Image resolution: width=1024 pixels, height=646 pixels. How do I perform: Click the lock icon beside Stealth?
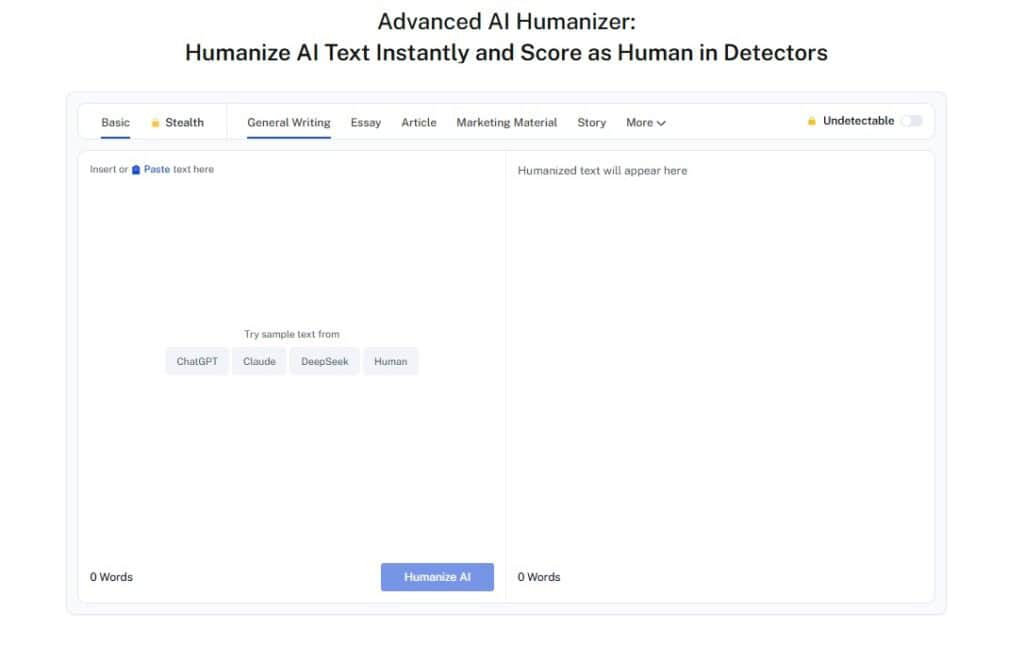(155, 123)
